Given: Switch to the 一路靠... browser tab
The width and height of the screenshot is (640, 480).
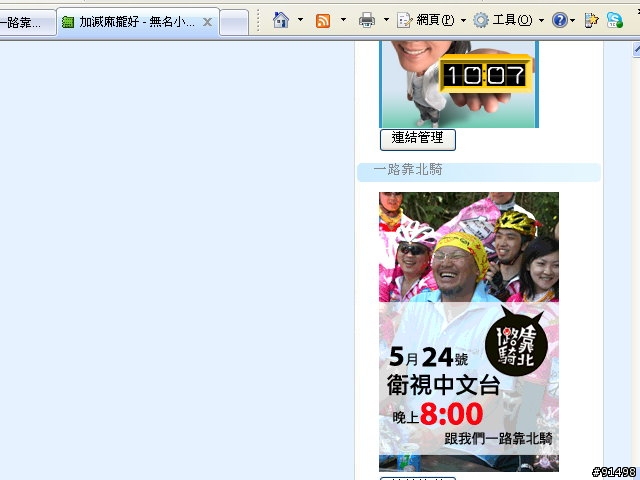Looking at the screenshot, I should (27, 22).
